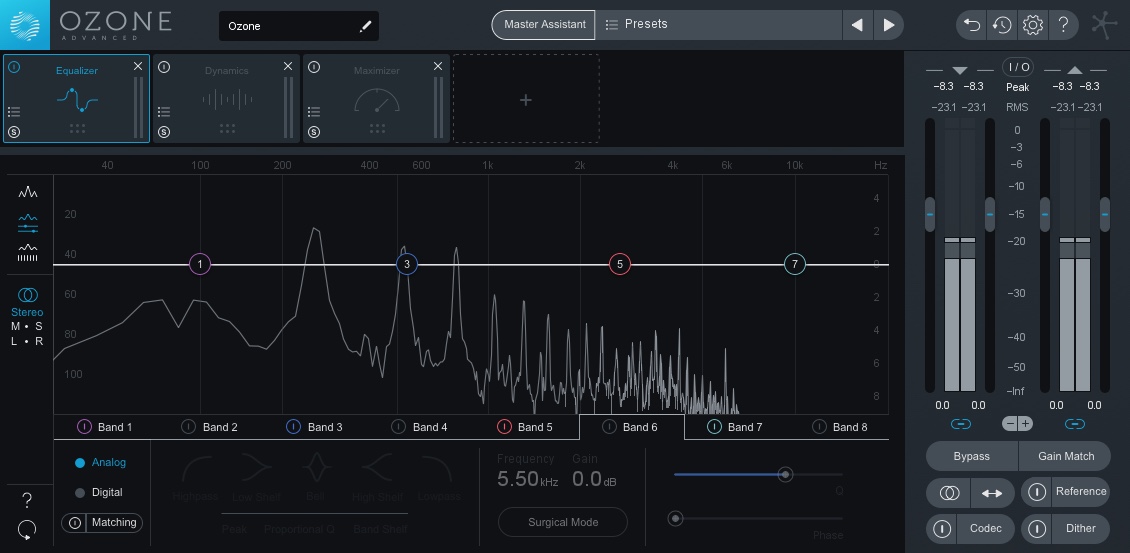Open settings gear icon
Screen dimensions: 1130x553
coord(1033,25)
